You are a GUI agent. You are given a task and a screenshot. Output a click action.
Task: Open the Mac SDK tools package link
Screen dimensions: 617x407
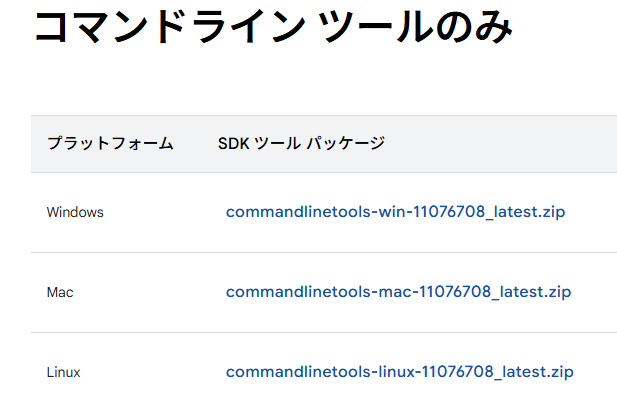point(398,292)
